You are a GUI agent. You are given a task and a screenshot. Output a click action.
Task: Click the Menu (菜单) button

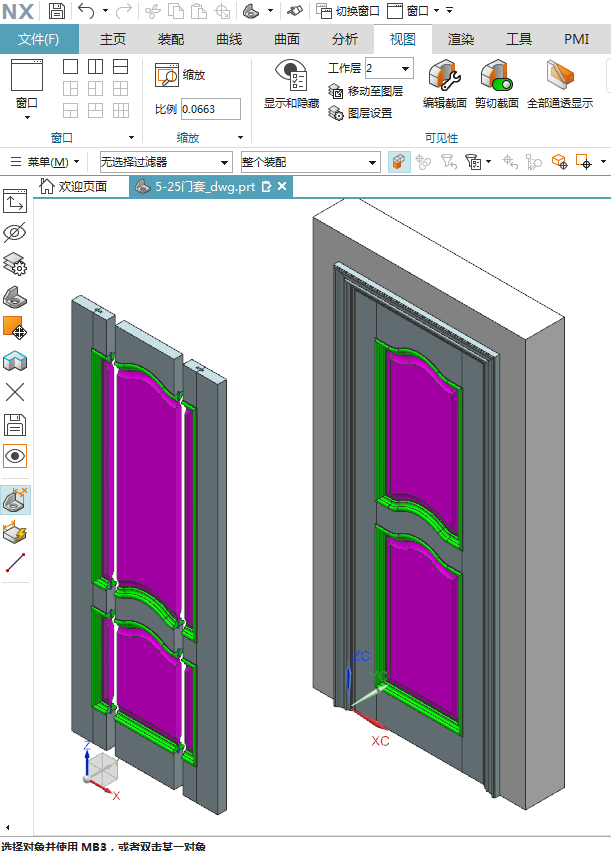point(45,161)
